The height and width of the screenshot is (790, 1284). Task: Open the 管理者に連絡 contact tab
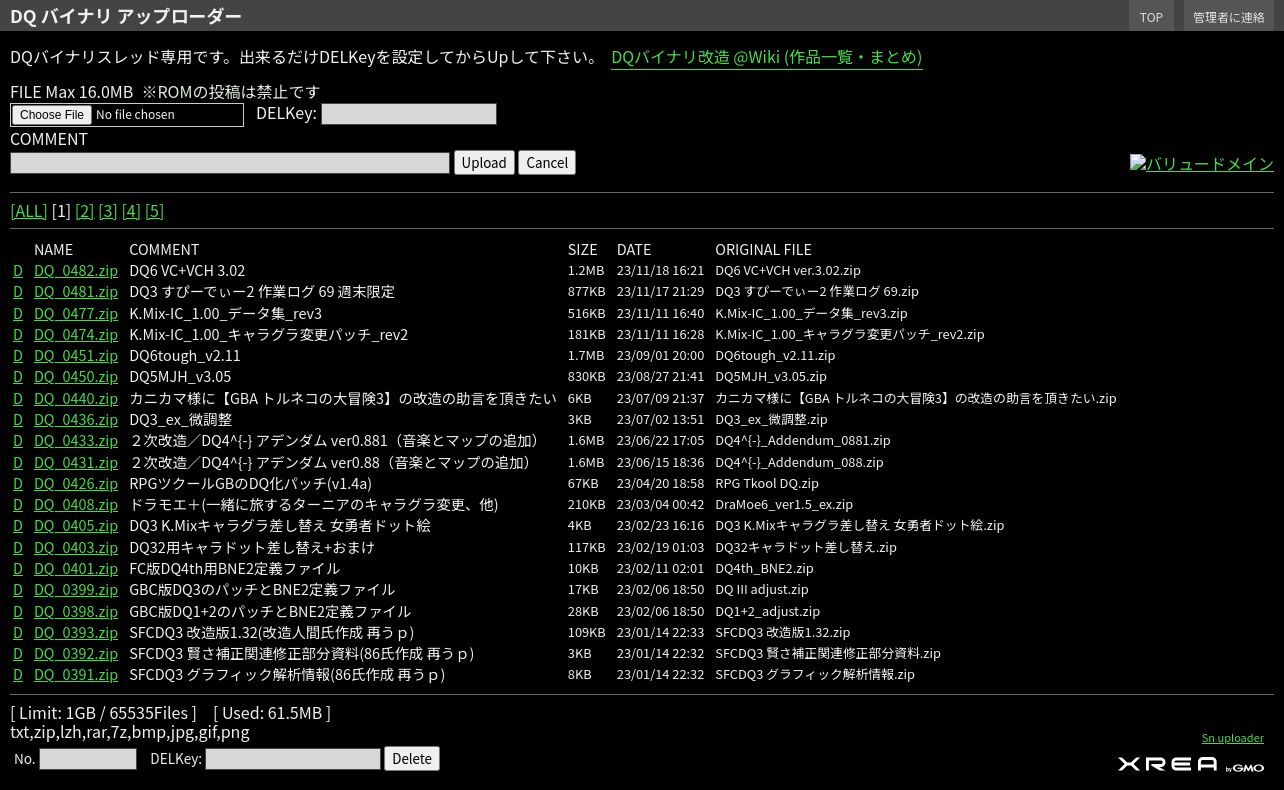(x=1228, y=17)
